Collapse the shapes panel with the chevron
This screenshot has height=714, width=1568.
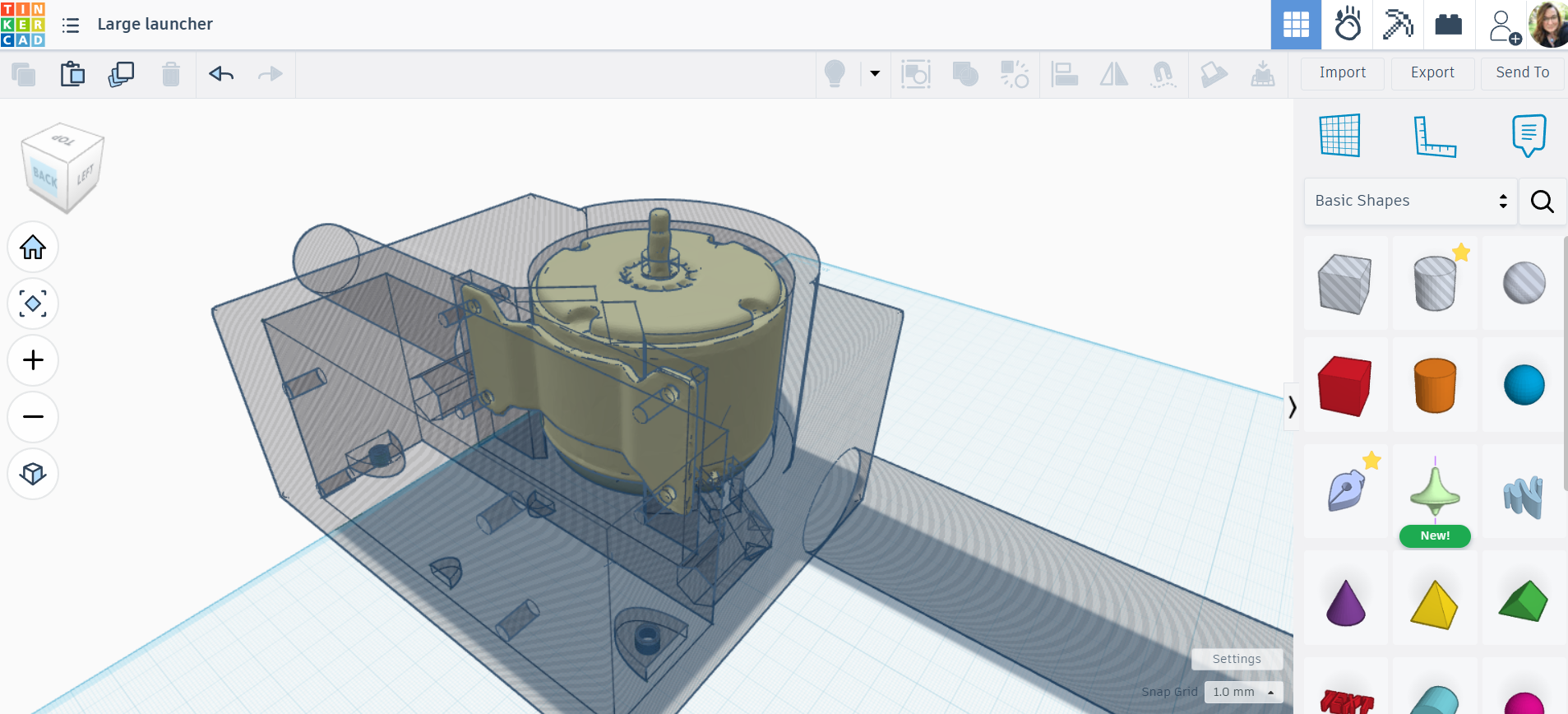pos(1292,406)
